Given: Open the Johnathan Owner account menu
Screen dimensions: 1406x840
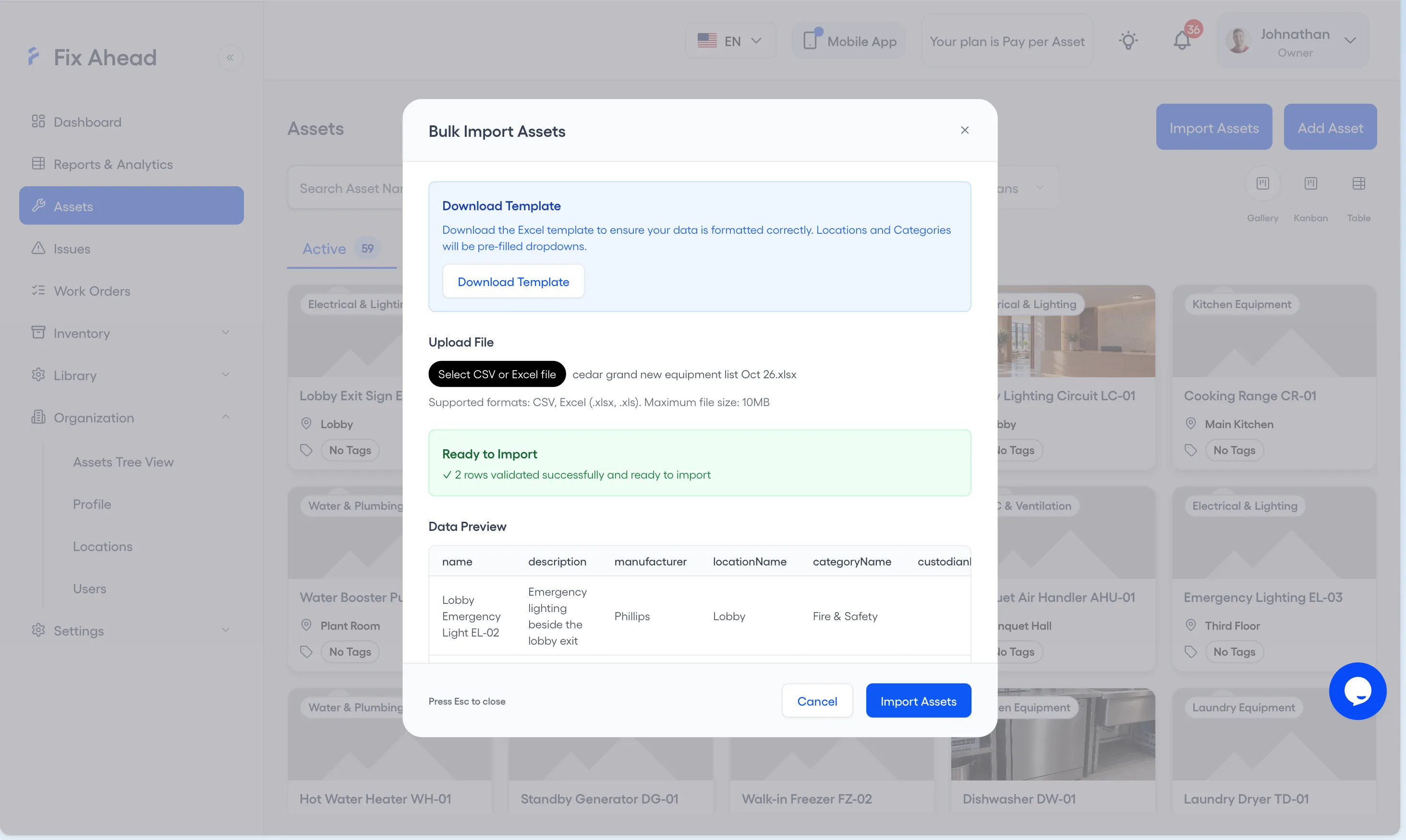Looking at the screenshot, I should pyautogui.click(x=1293, y=41).
